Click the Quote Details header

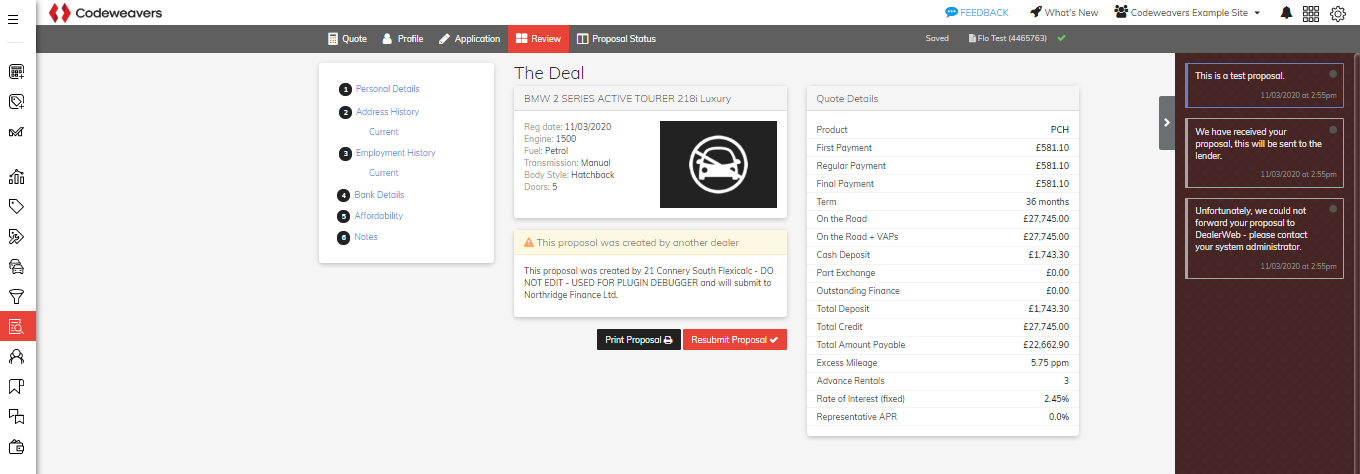pyautogui.click(x=943, y=99)
